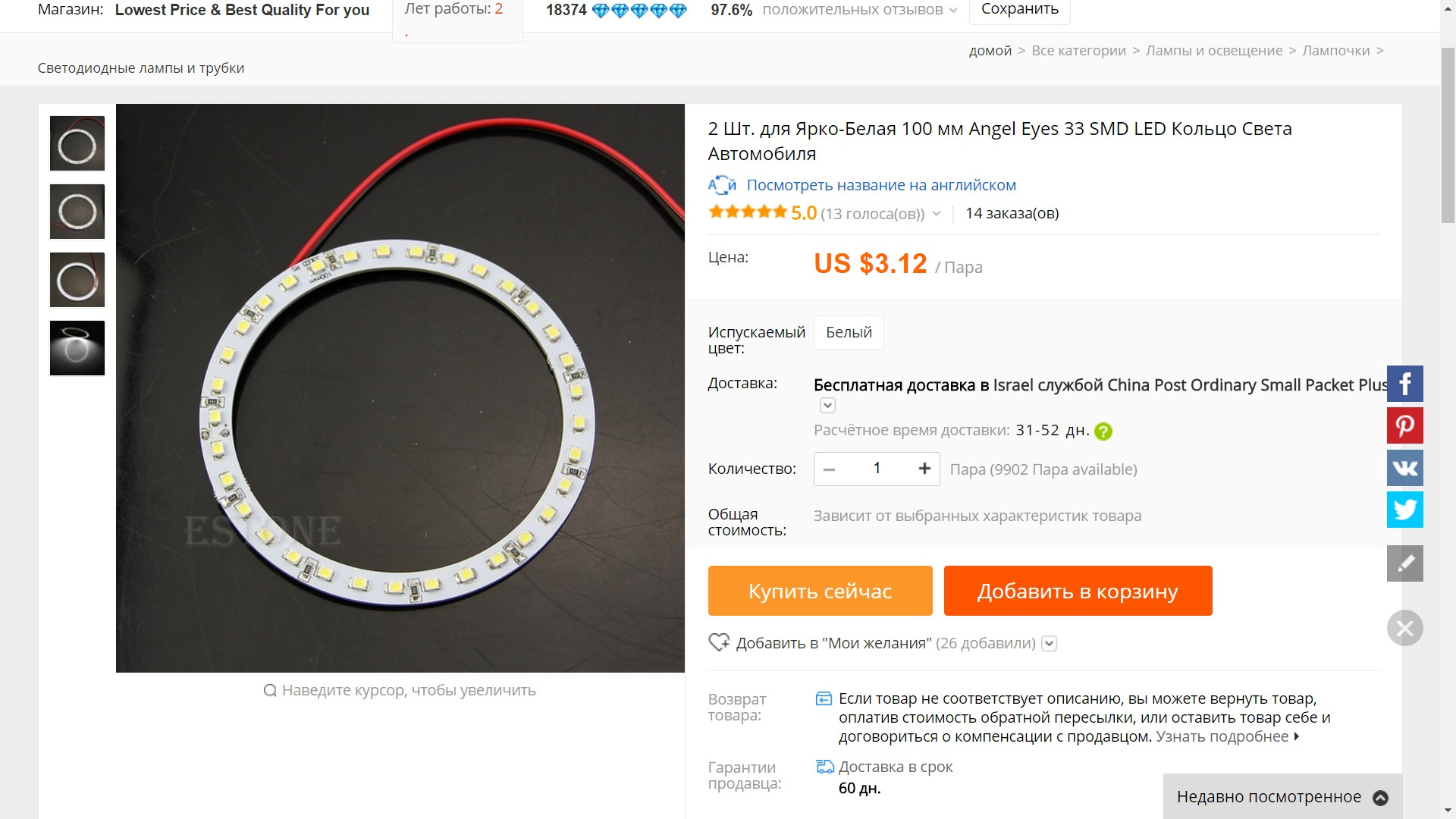Share product on Twitter
Viewport: 1456px width, 819px height.
tap(1404, 510)
